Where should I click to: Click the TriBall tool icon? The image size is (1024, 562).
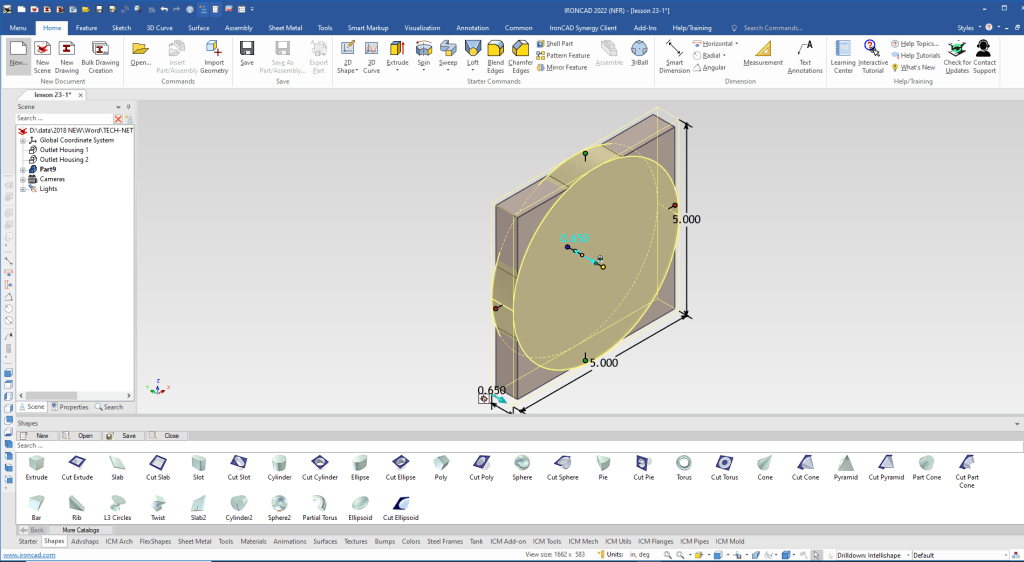(639, 54)
